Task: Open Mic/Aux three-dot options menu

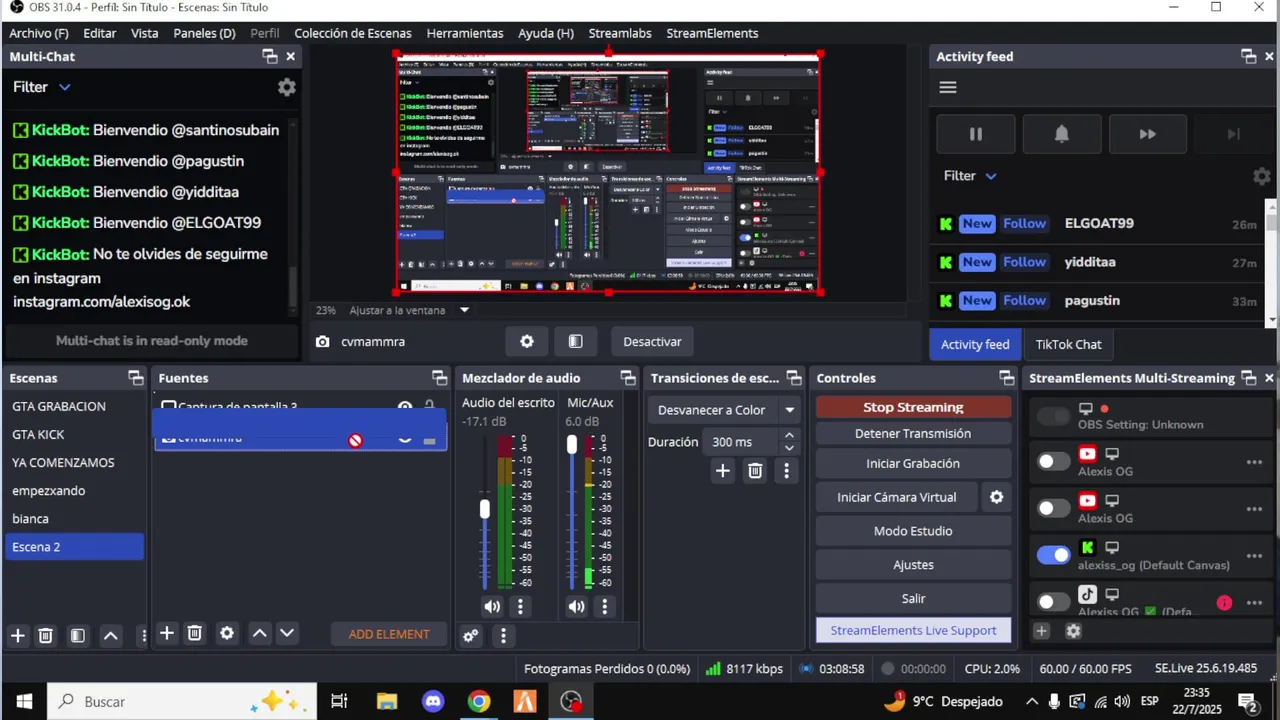Action: pyautogui.click(x=604, y=606)
